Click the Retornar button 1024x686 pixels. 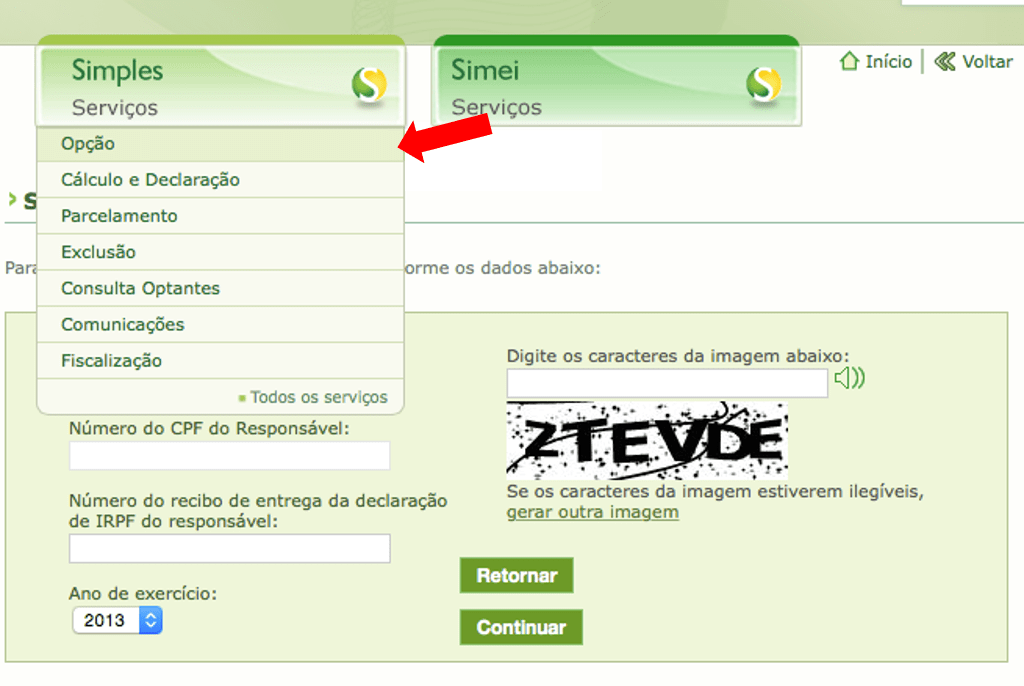[x=517, y=575]
